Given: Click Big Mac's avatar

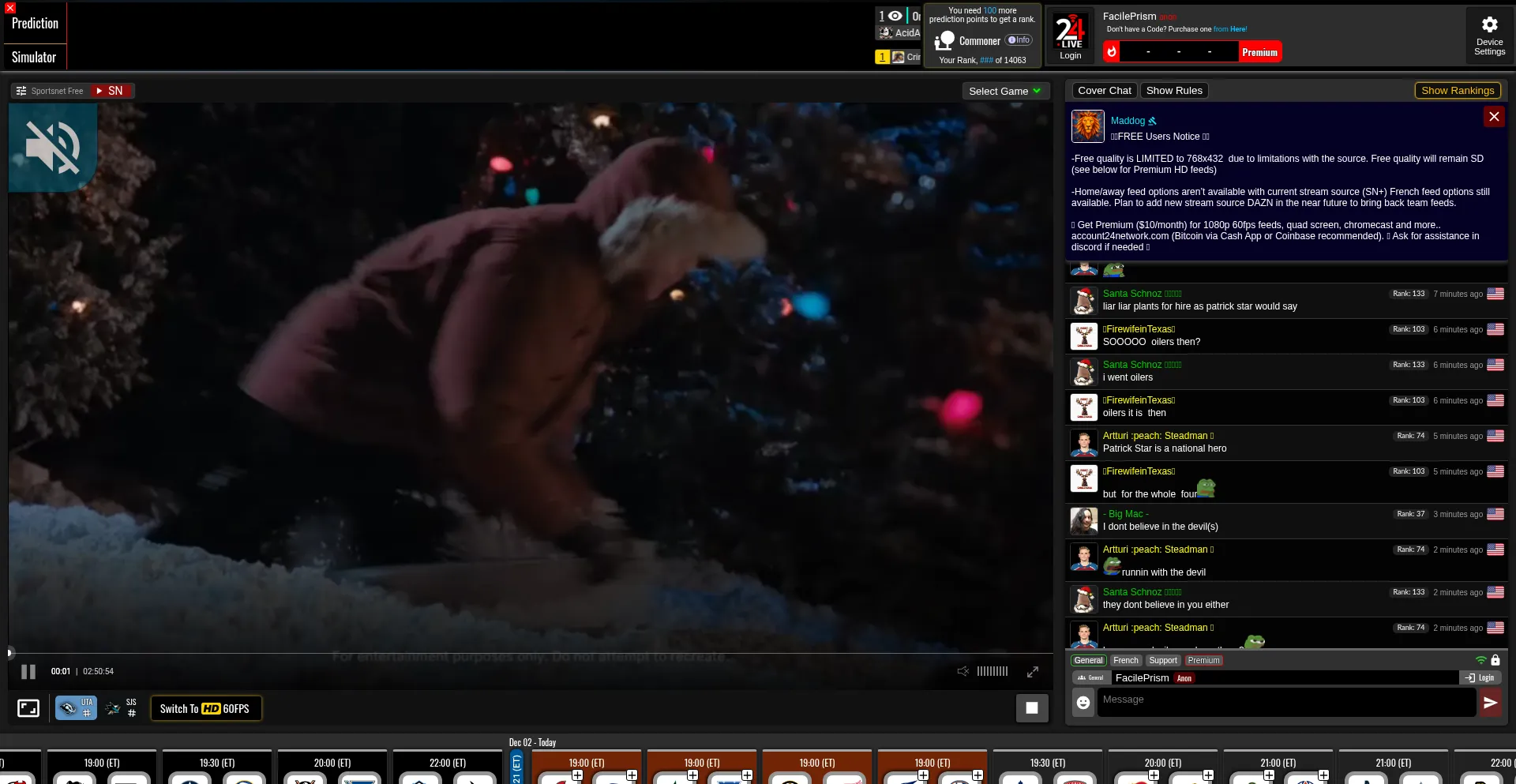Looking at the screenshot, I should (x=1084, y=521).
